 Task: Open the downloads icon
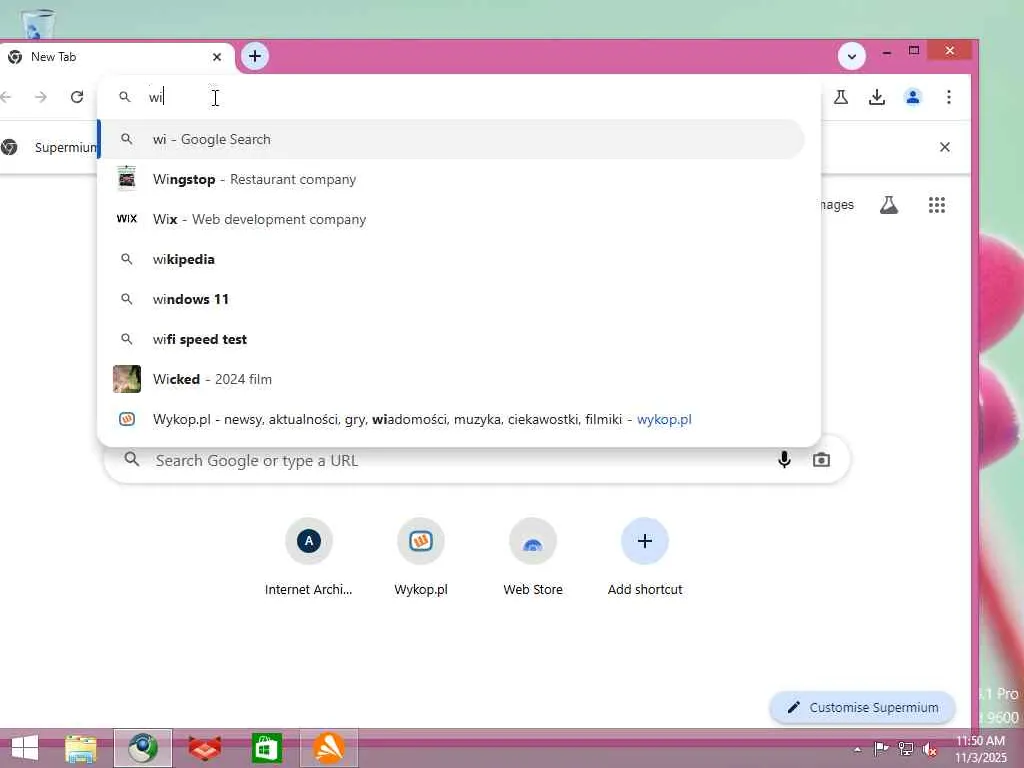click(877, 97)
